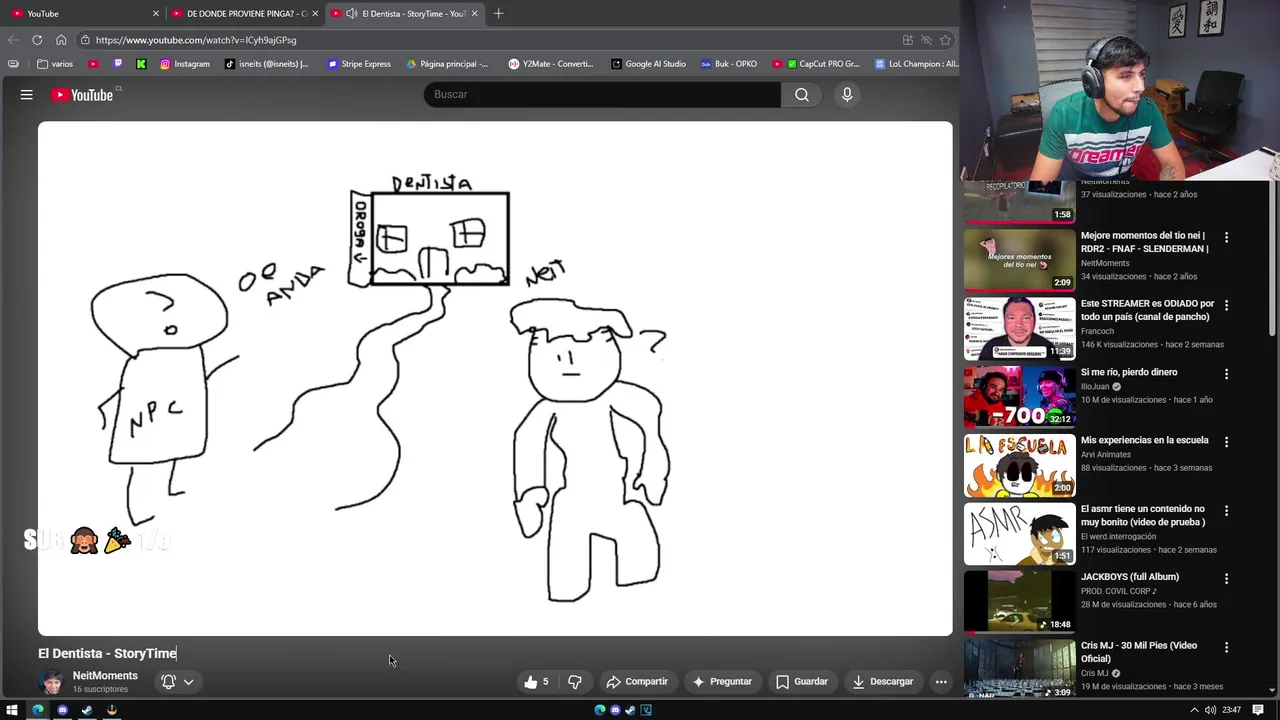
Task: Close the DE DONDE PROVIENE PINGA tab
Action: [315, 13]
